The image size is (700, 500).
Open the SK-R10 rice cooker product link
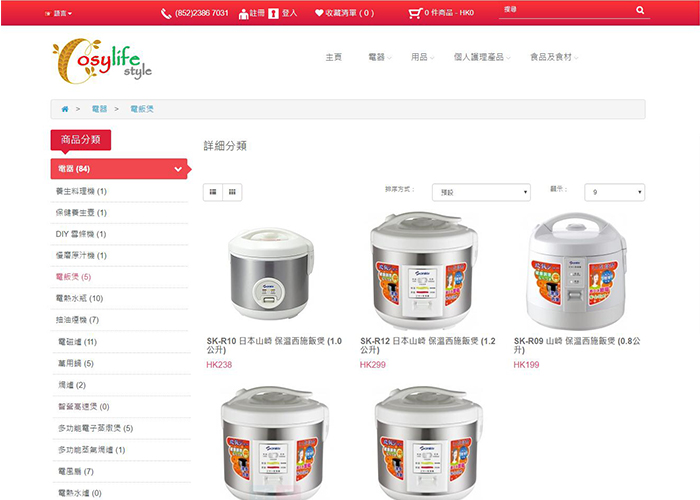pyautogui.click(x=274, y=345)
